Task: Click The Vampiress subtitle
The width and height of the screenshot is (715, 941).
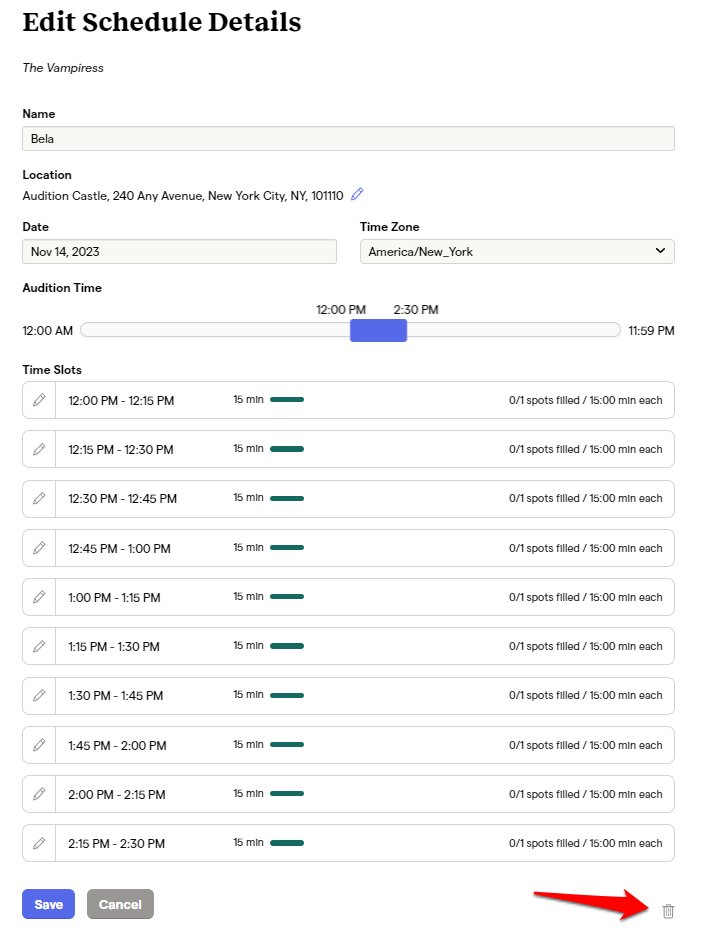Action: [63, 68]
